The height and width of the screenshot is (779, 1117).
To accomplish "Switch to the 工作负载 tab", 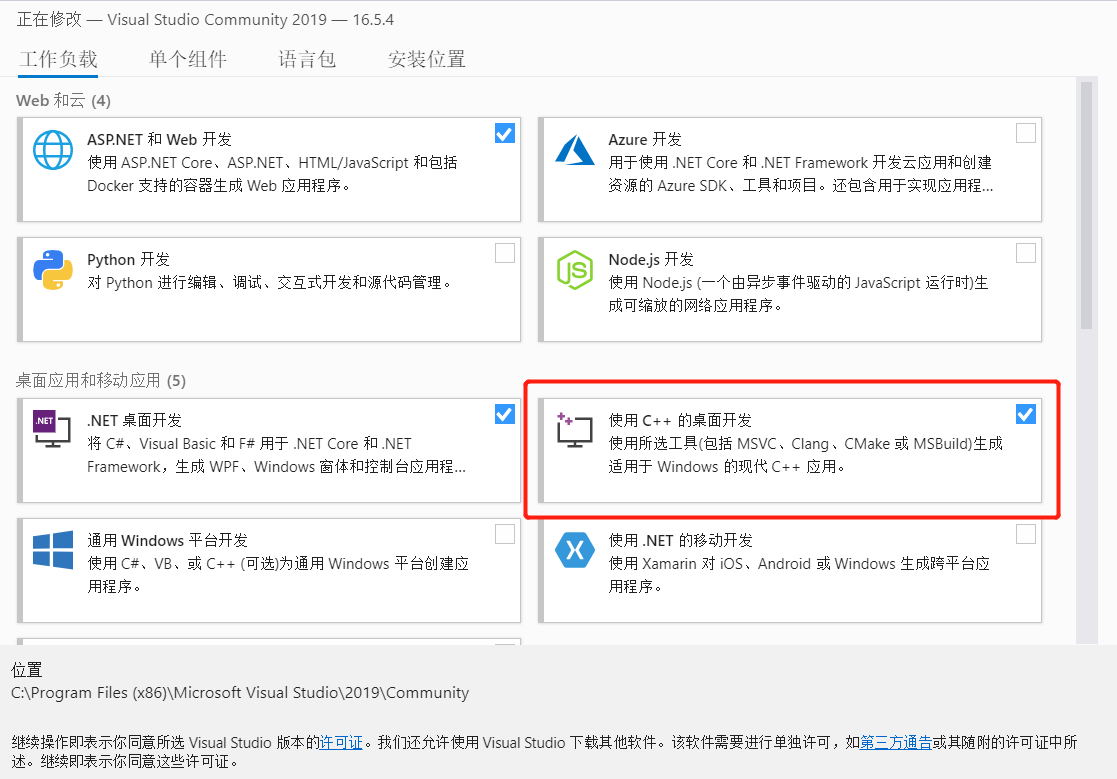I will 58,59.
